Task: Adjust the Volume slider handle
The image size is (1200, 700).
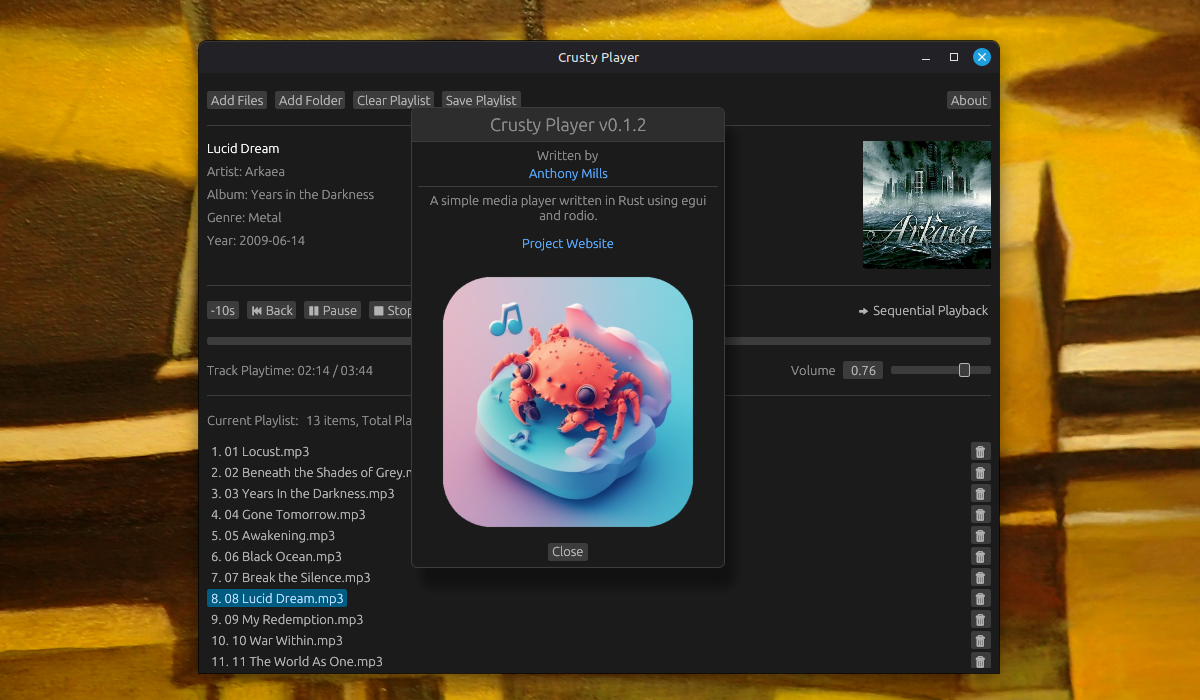Action: click(x=964, y=370)
